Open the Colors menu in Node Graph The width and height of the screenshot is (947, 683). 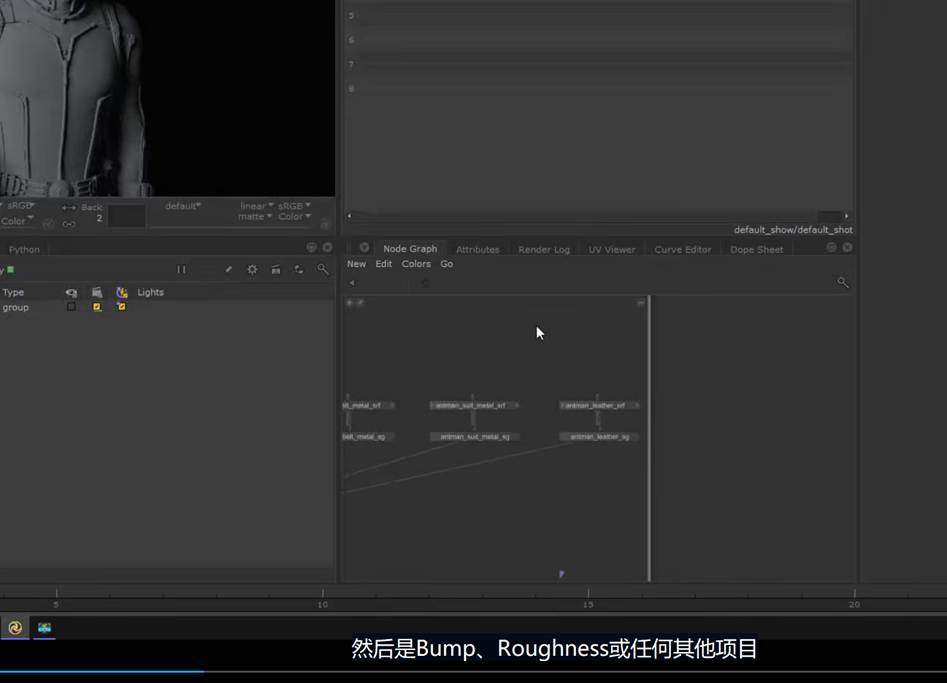pos(416,264)
